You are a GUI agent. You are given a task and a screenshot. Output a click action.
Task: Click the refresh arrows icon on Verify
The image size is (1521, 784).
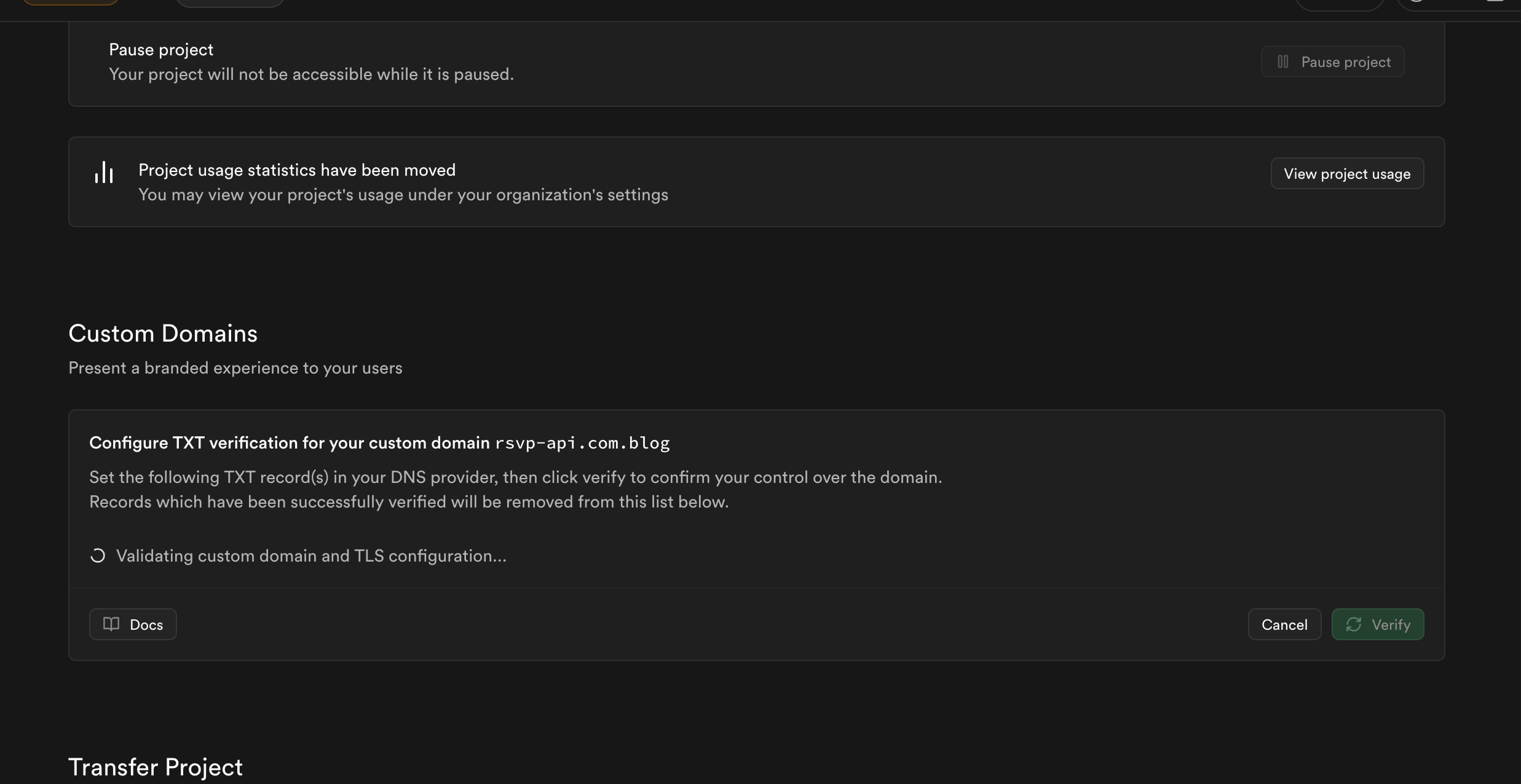1354,624
